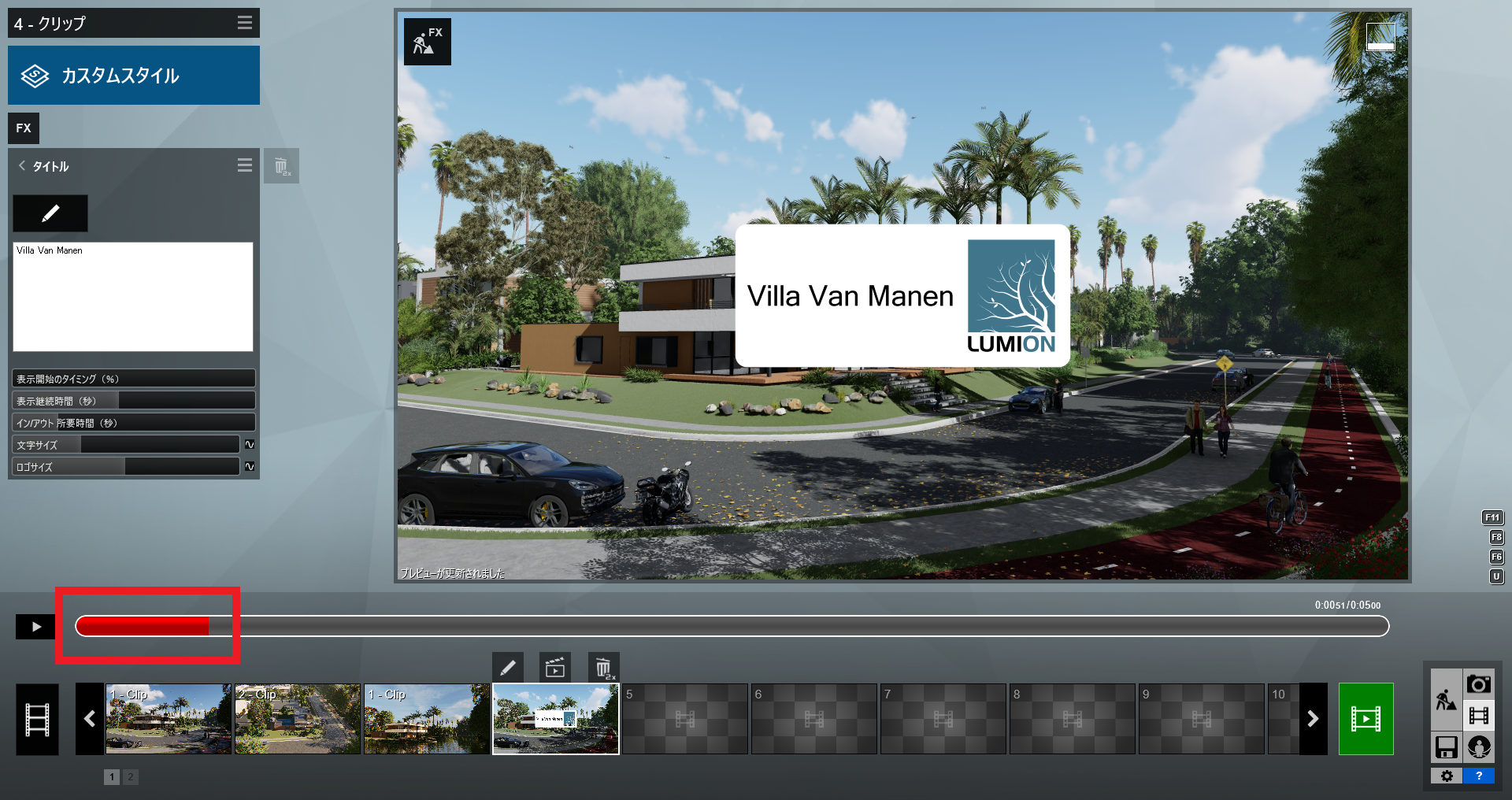Click empty clip slot 7
This screenshot has width=1512, height=800.
coord(943,719)
